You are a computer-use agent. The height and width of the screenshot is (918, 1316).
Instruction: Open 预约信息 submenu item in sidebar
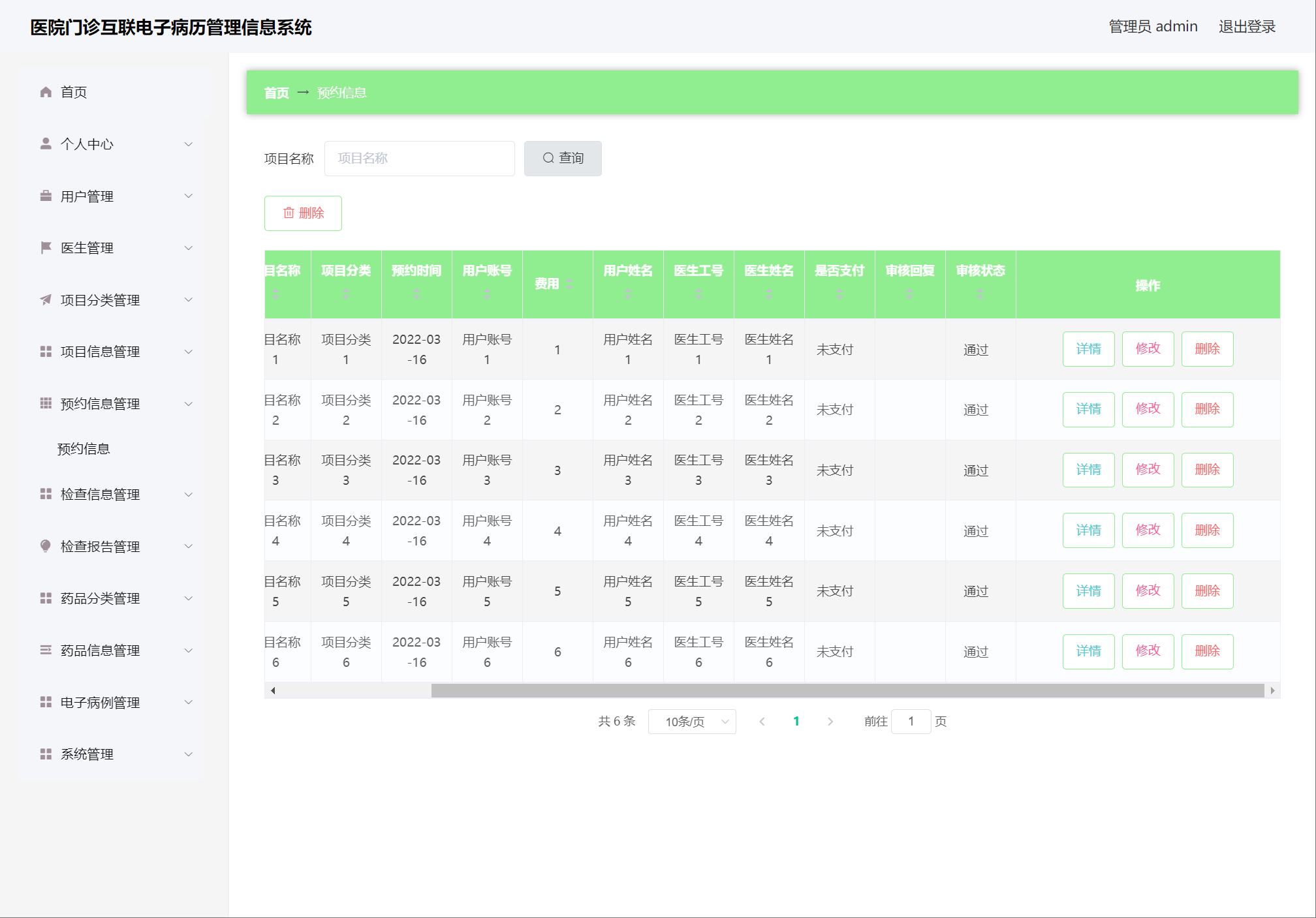click(84, 449)
